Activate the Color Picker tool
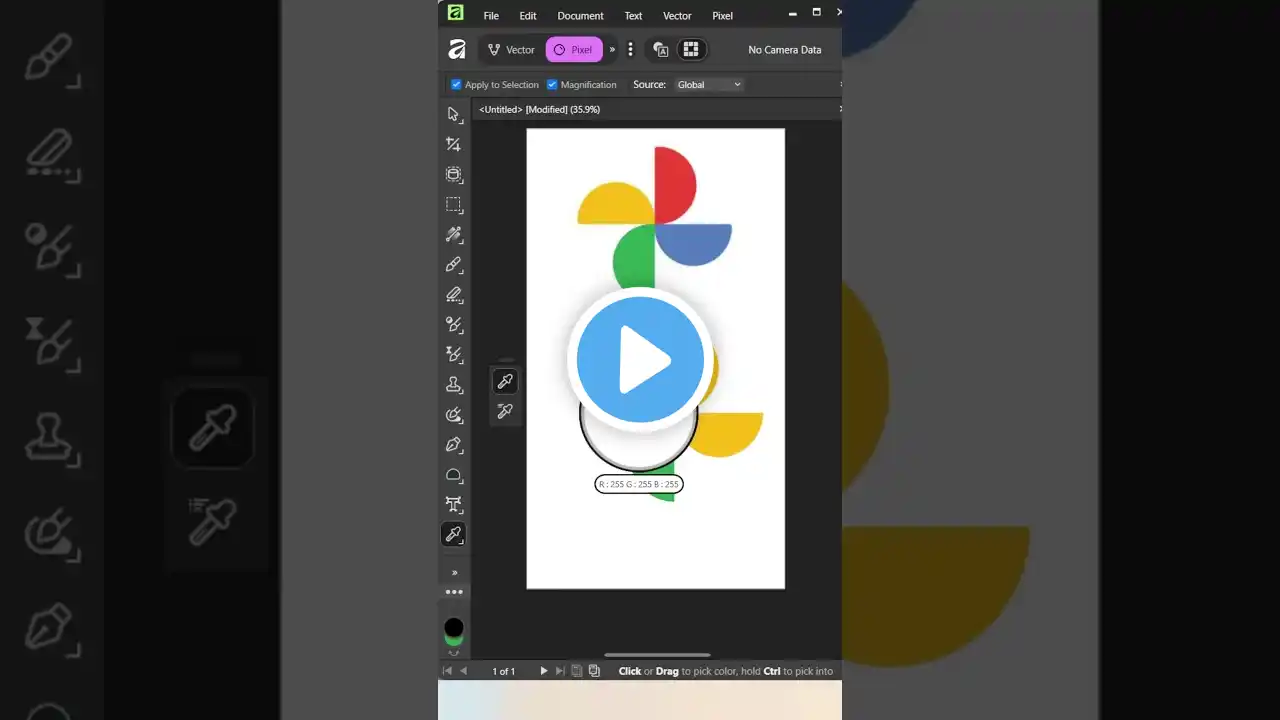1280x720 pixels. [x=454, y=534]
